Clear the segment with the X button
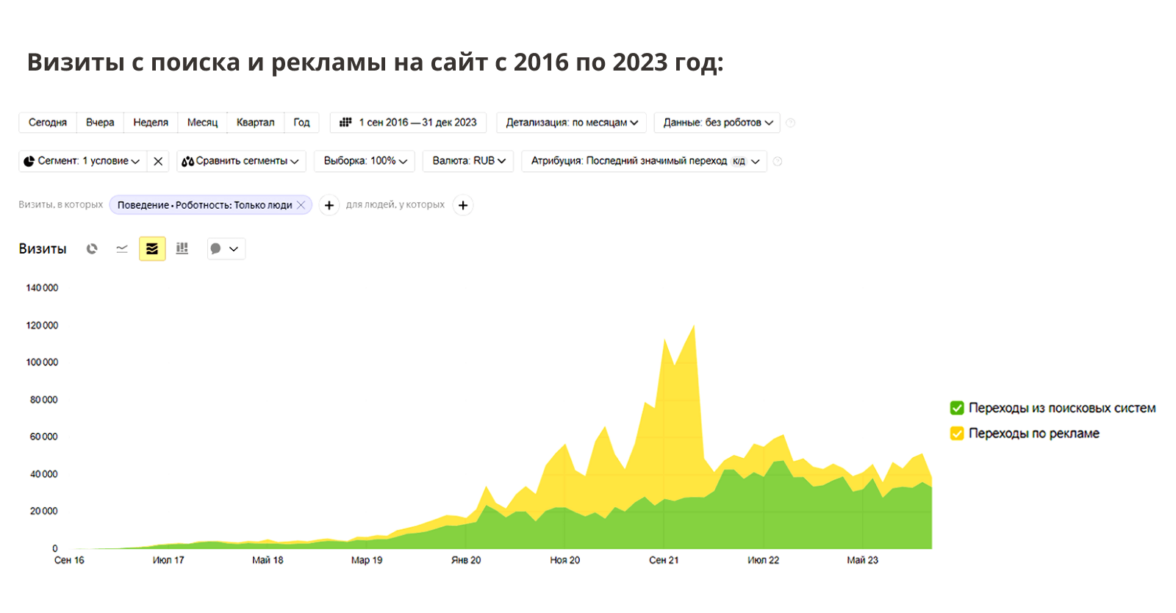The image size is (1176, 613). (158, 161)
